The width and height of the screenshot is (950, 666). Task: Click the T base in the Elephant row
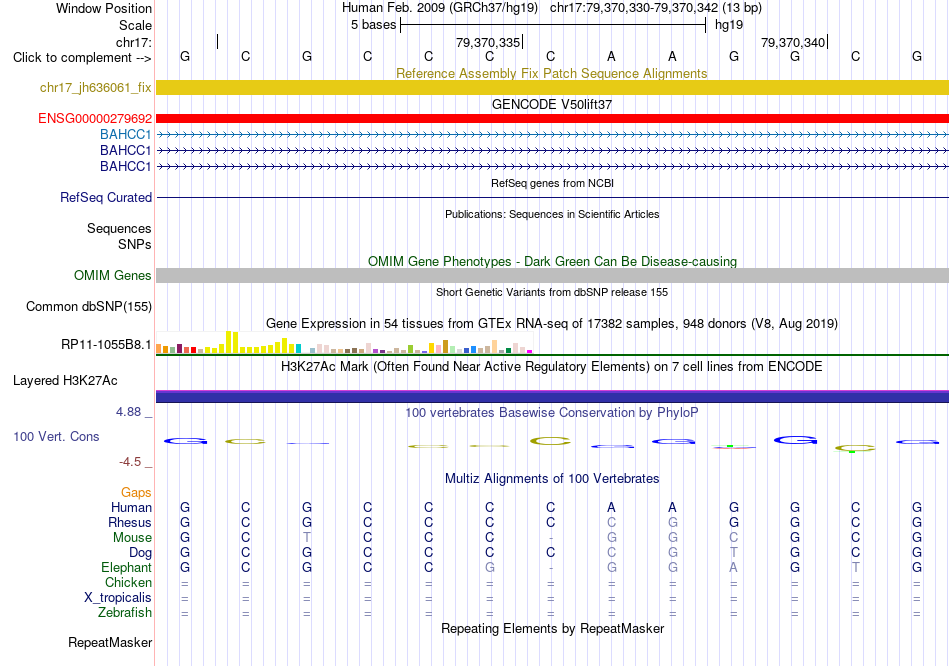coord(855,567)
